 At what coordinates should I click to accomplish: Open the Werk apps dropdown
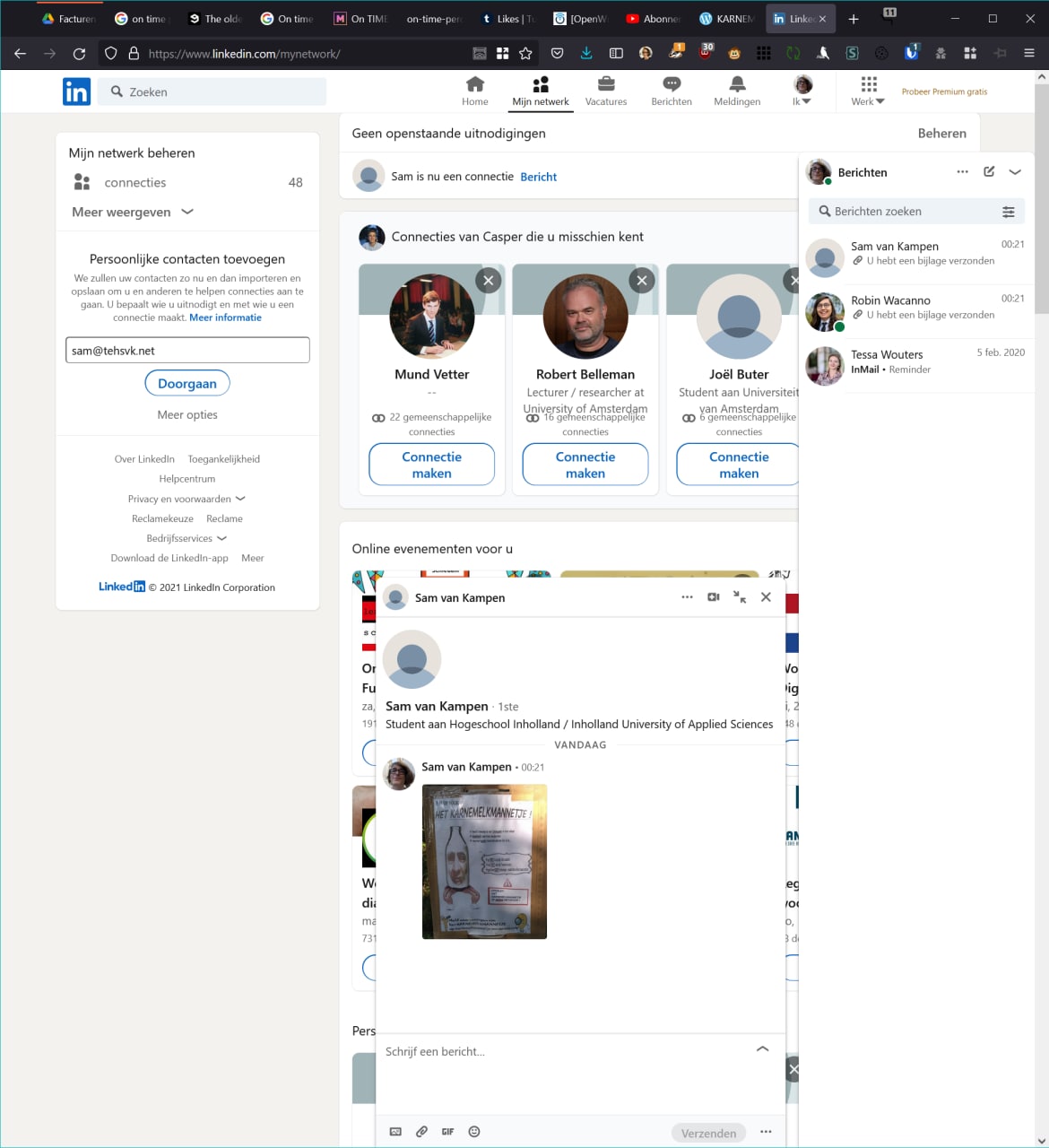867,91
